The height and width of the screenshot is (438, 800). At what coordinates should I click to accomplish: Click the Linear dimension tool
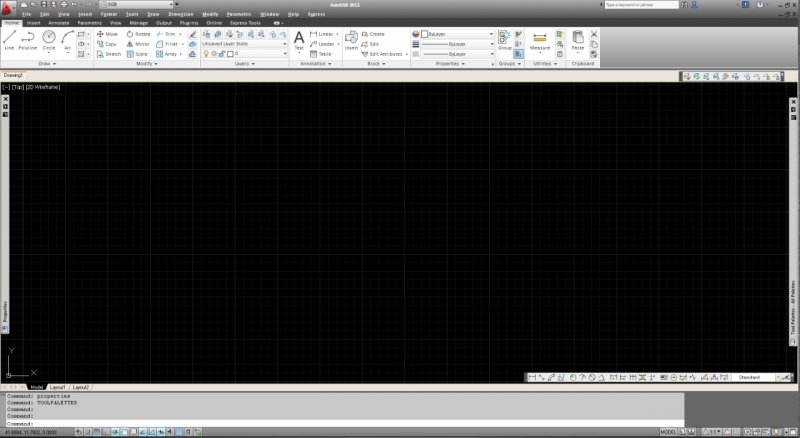coord(321,34)
